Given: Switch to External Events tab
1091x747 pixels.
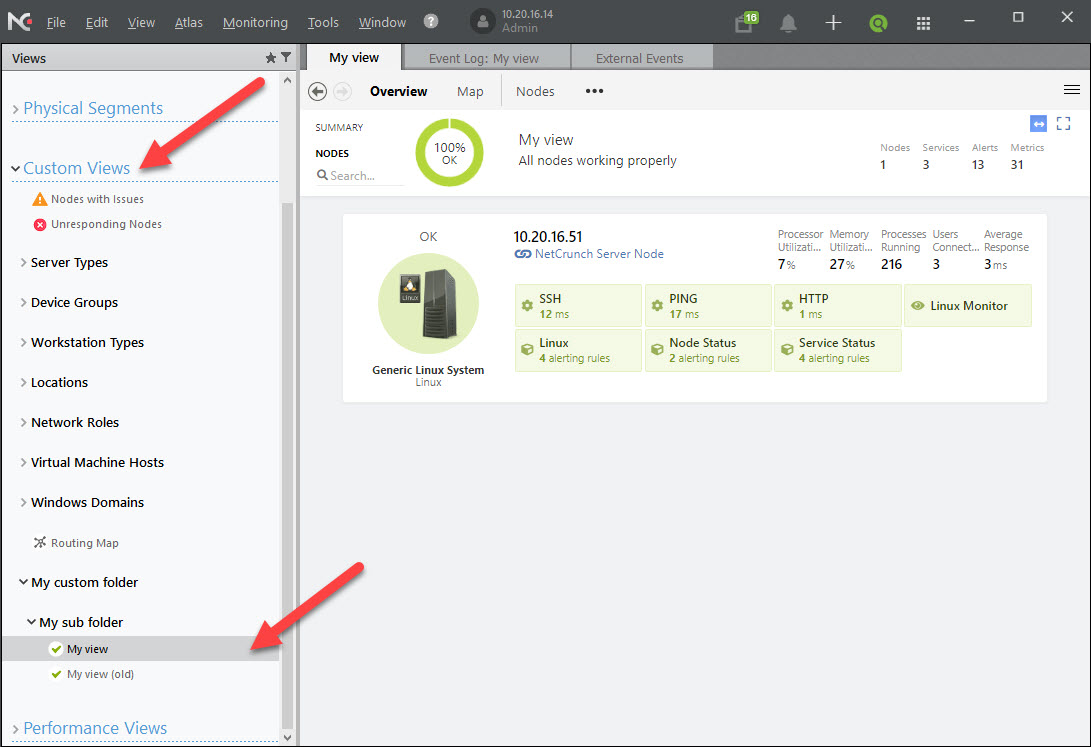Looking at the screenshot, I should pos(640,58).
